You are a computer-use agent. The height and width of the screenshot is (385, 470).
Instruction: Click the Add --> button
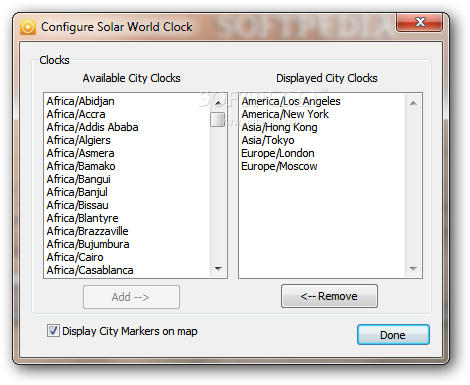(x=131, y=297)
